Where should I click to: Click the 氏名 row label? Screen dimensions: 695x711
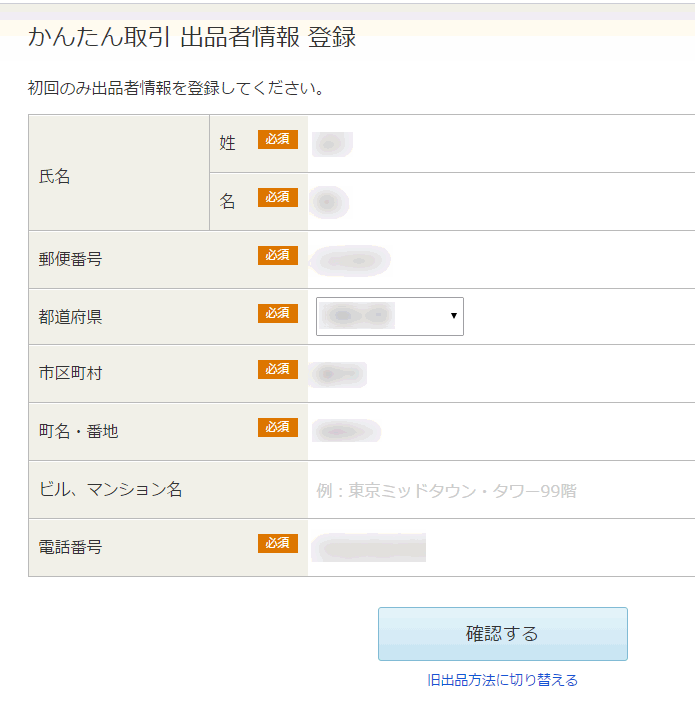(55, 177)
